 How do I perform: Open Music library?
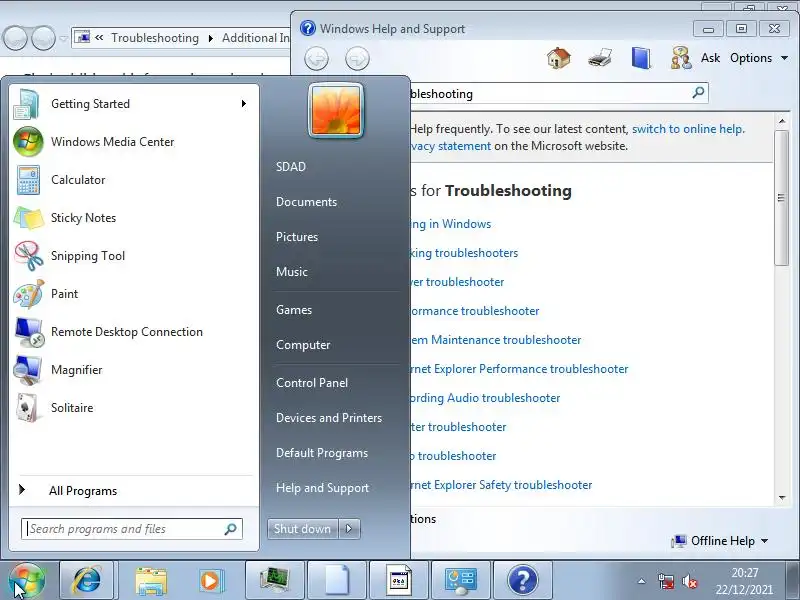click(x=292, y=272)
